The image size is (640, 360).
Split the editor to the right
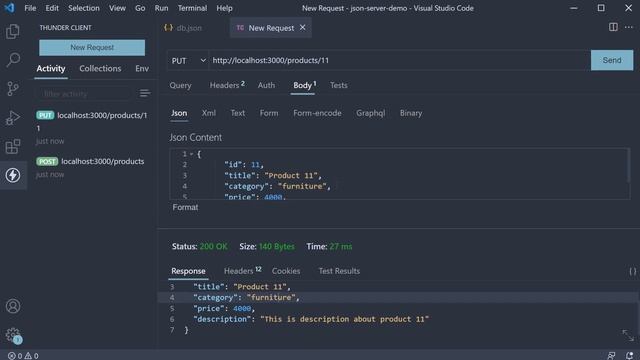pyautogui.click(x=613, y=27)
